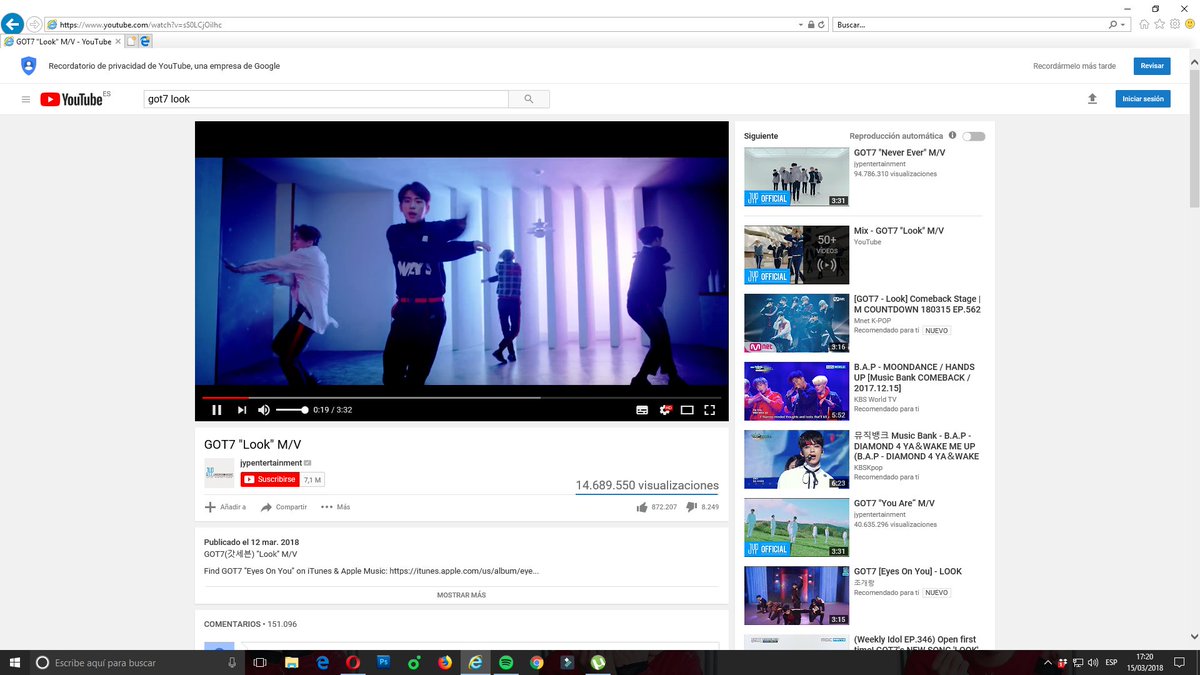The height and width of the screenshot is (675, 1200).
Task: Pause the video
Action: [216, 410]
